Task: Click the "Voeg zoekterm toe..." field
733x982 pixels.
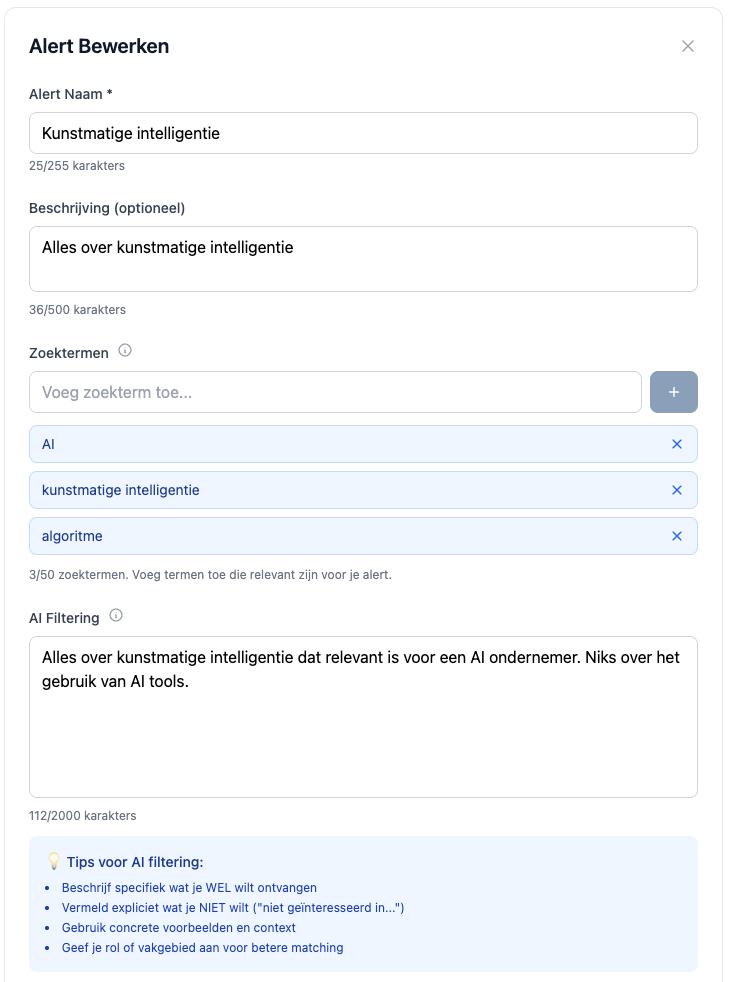Action: [335, 392]
